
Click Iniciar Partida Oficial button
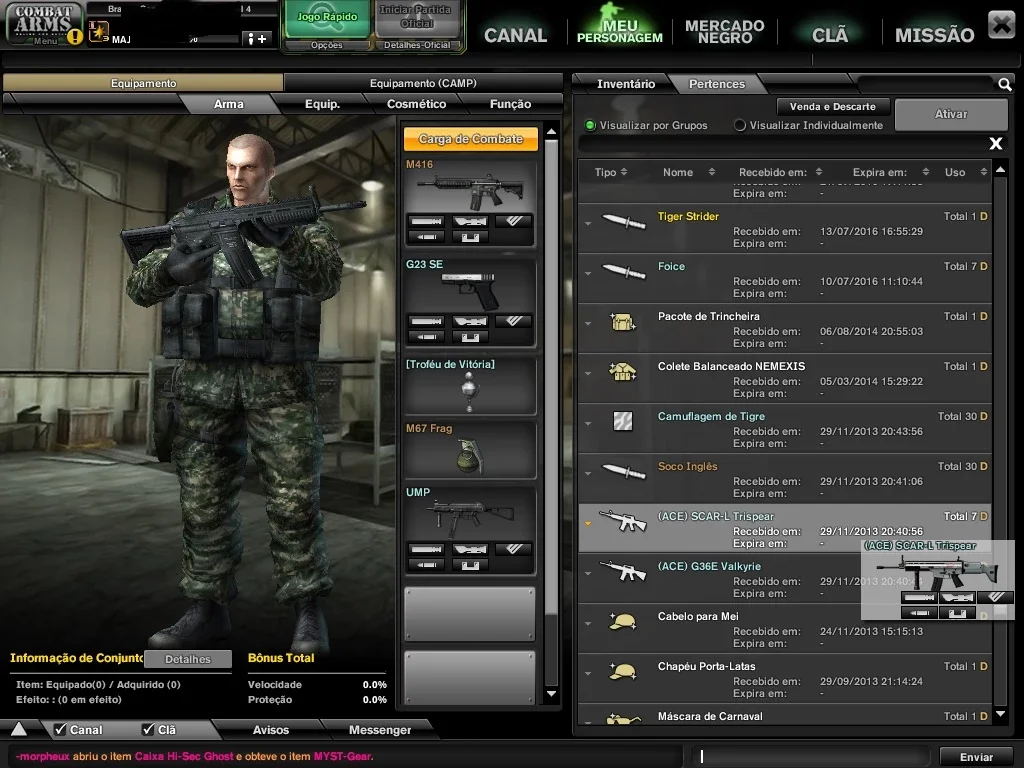click(x=416, y=18)
